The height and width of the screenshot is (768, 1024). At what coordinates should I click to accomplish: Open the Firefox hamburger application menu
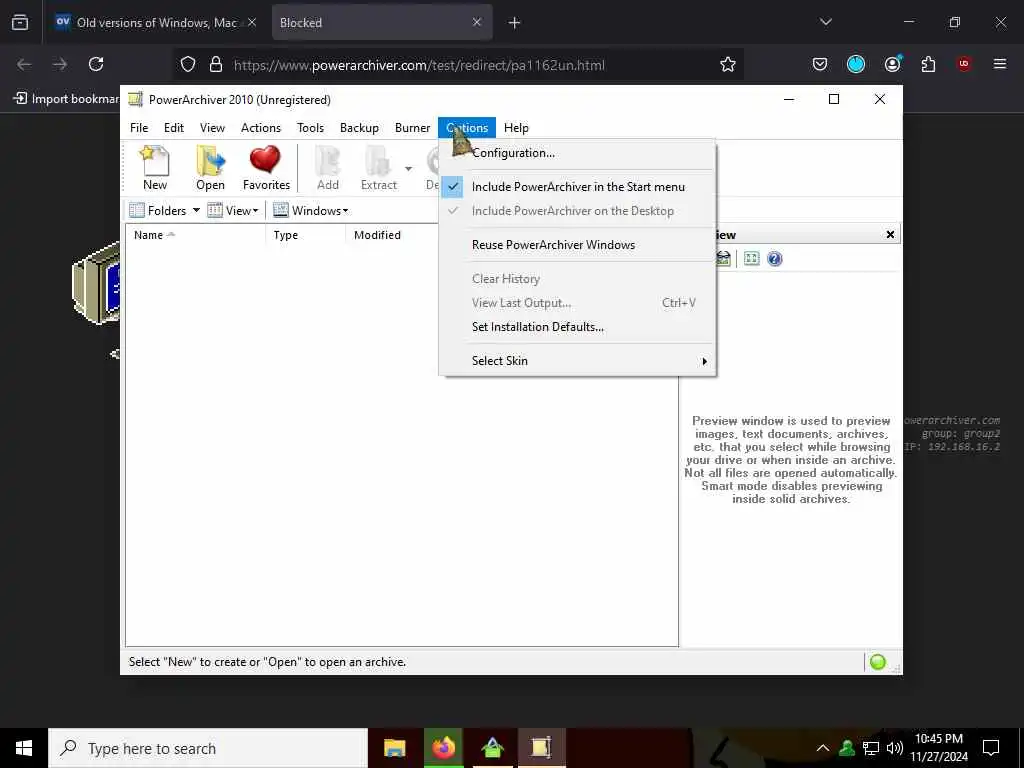tap(999, 64)
